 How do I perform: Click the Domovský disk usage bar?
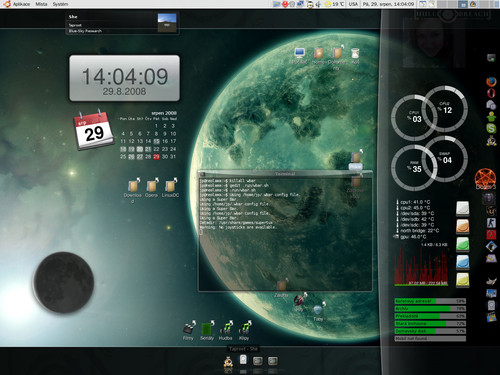[x=430, y=331]
